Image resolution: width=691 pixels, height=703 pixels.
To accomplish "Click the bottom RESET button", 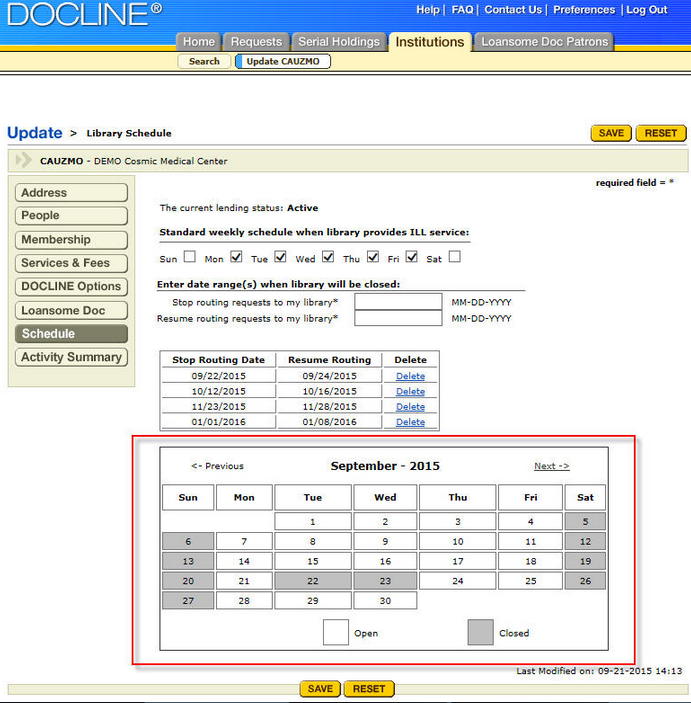I will (x=369, y=689).
